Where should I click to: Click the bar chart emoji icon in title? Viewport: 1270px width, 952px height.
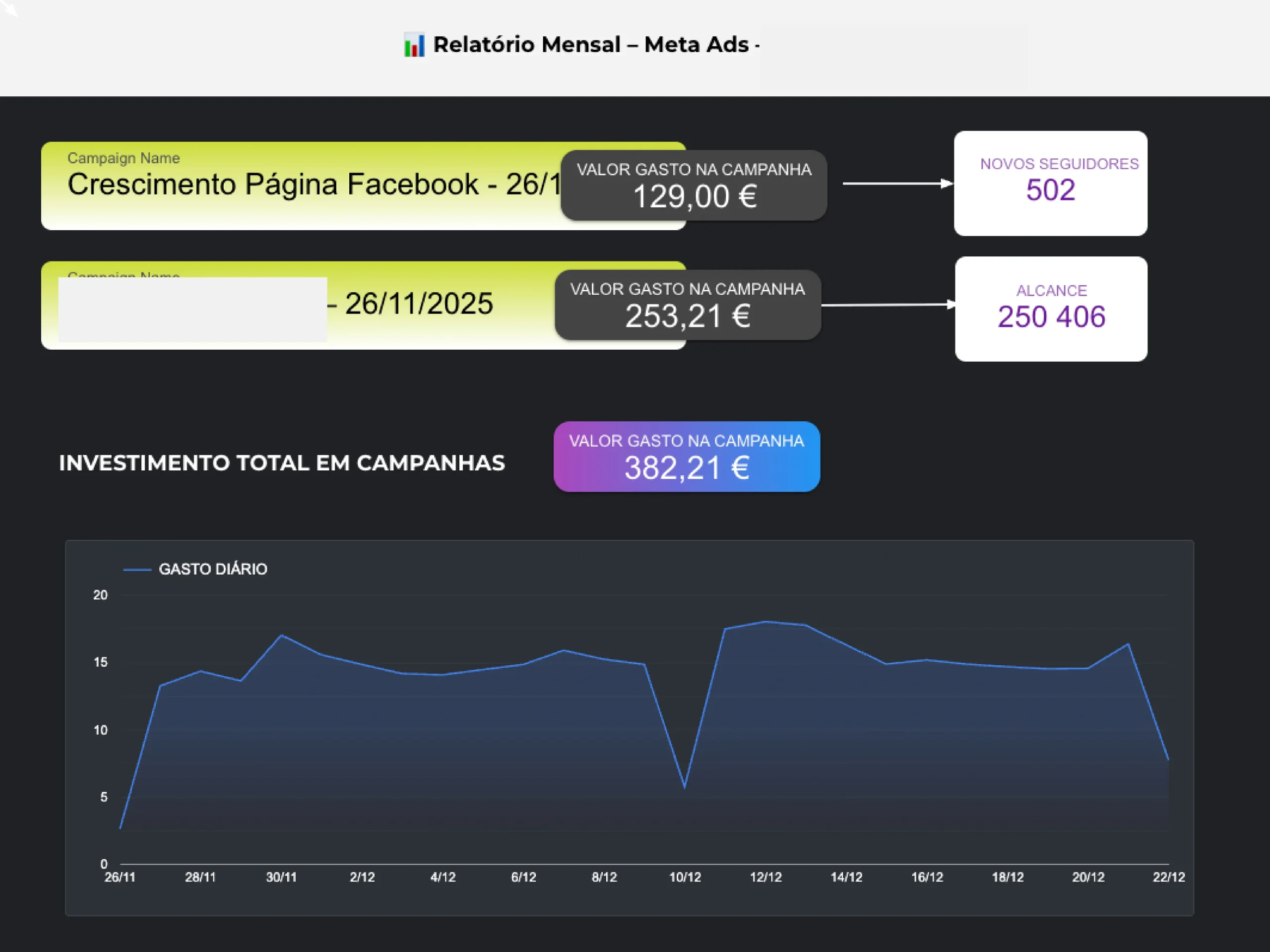click(414, 45)
